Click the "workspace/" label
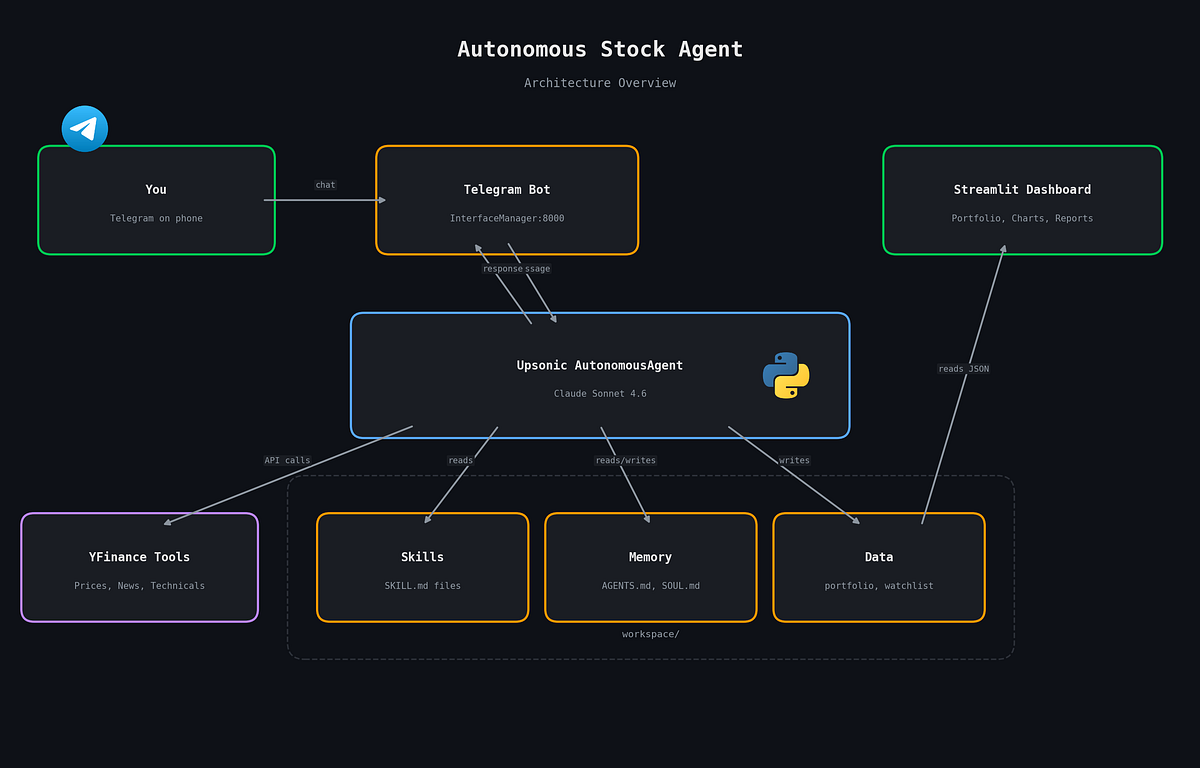This screenshot has width=1200, height=768. pos(651,634)
